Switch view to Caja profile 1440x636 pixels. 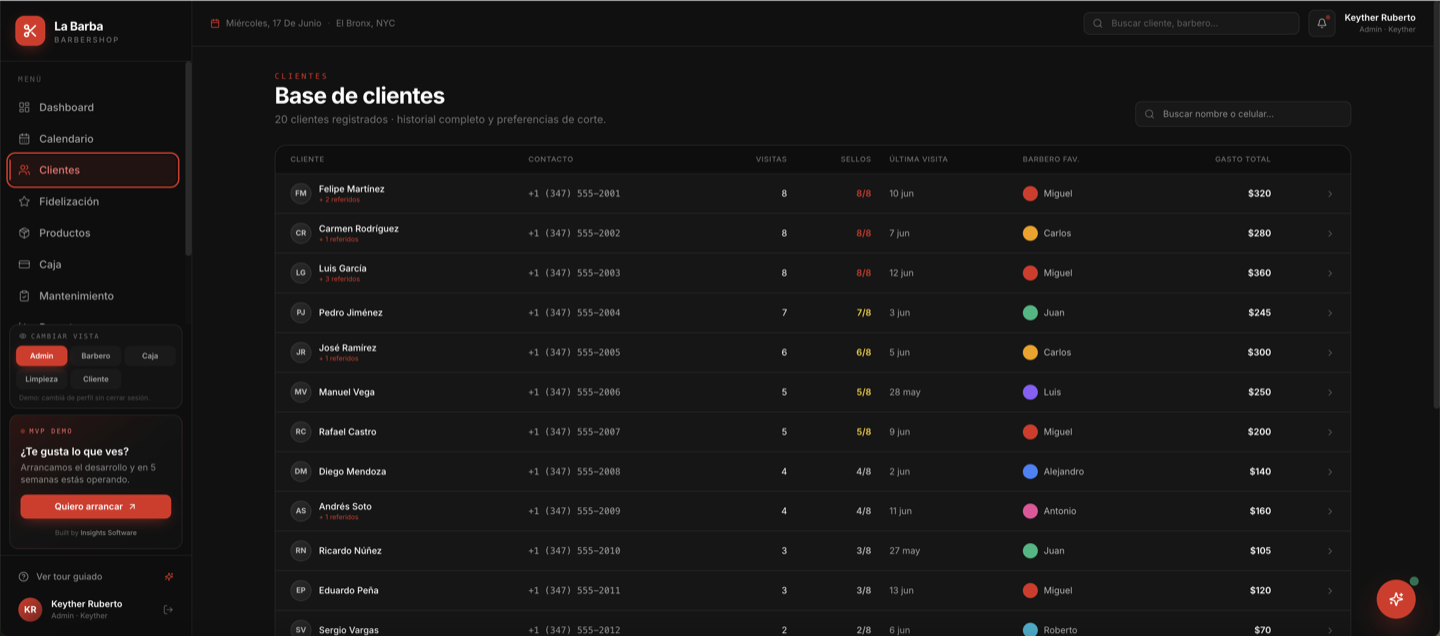coord(150,356)
